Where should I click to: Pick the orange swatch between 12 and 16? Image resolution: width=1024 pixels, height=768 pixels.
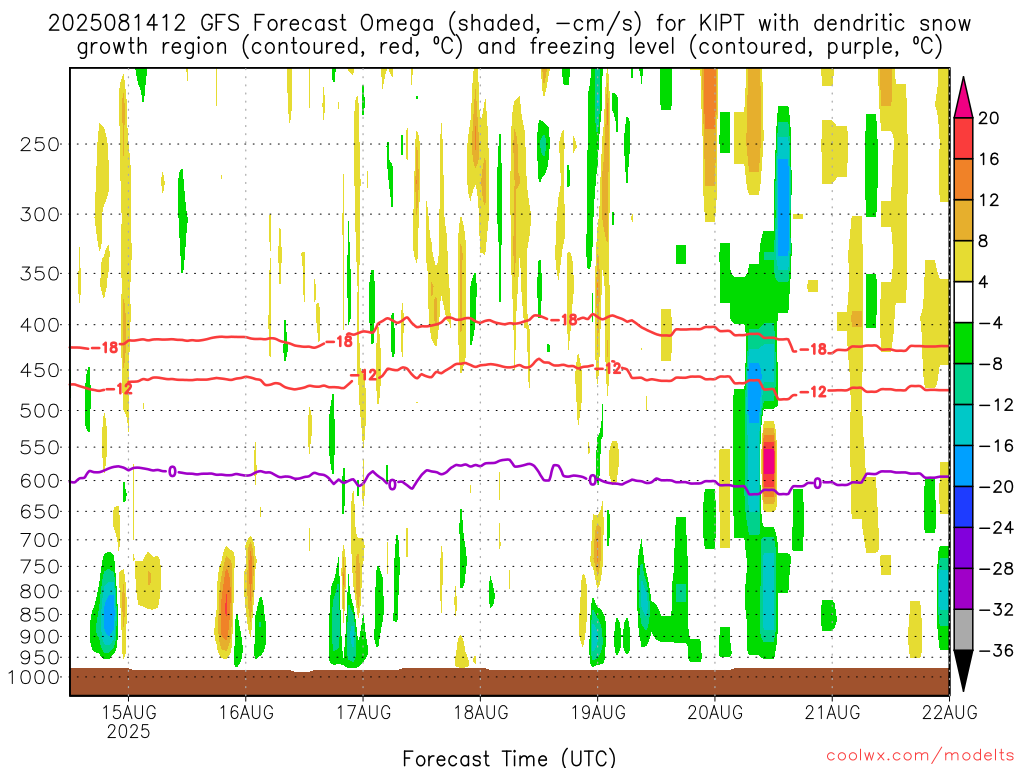pyautogui.click(x=963, y=180)
